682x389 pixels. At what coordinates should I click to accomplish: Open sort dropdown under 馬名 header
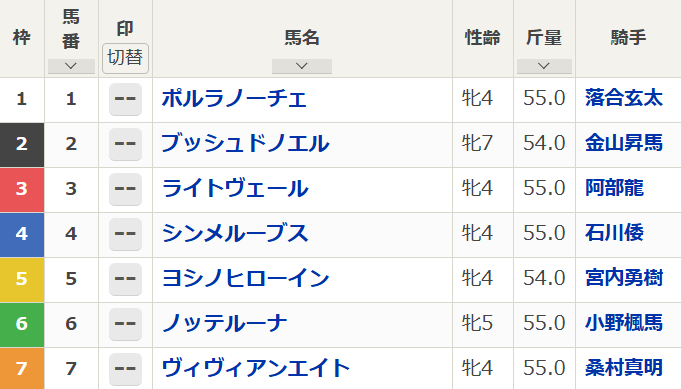click(302, 67)
